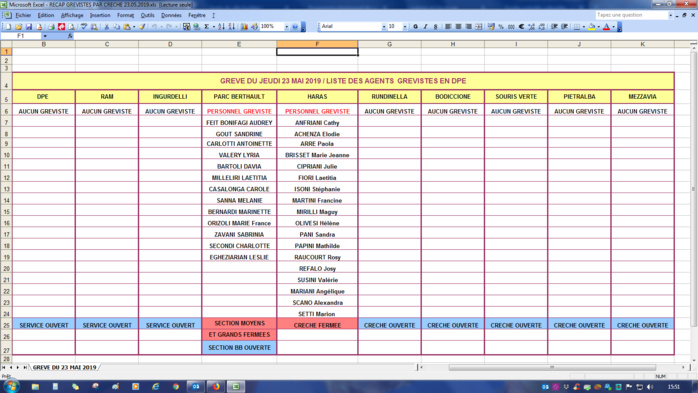Expand the zoom 100% dropdown
The height and width of the screenshot is (393, 698).
(x=287, y=27)
